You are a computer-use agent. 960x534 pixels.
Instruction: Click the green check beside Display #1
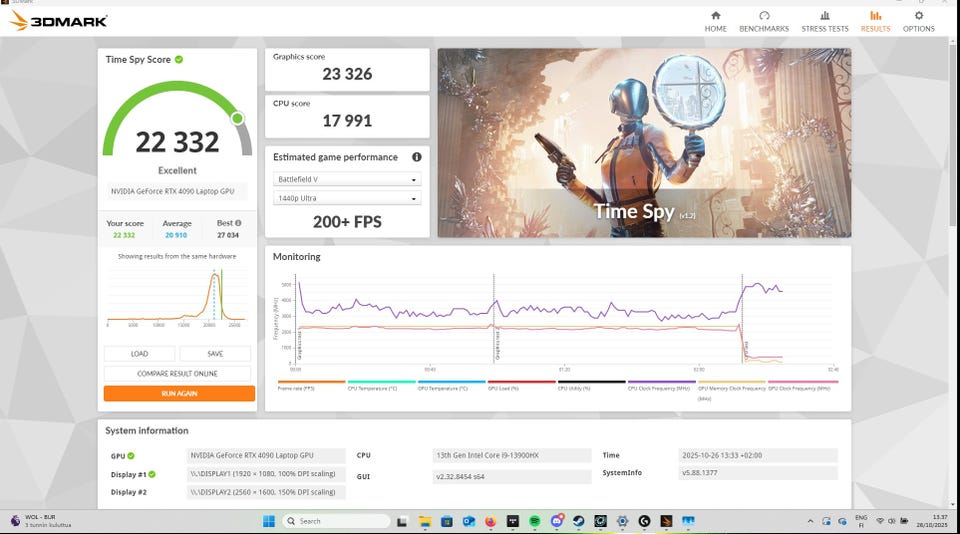[152, 474]
